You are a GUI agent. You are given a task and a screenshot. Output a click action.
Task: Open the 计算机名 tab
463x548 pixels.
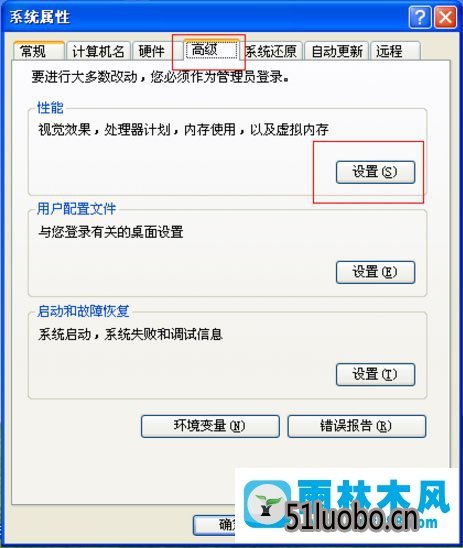[98, 51]
